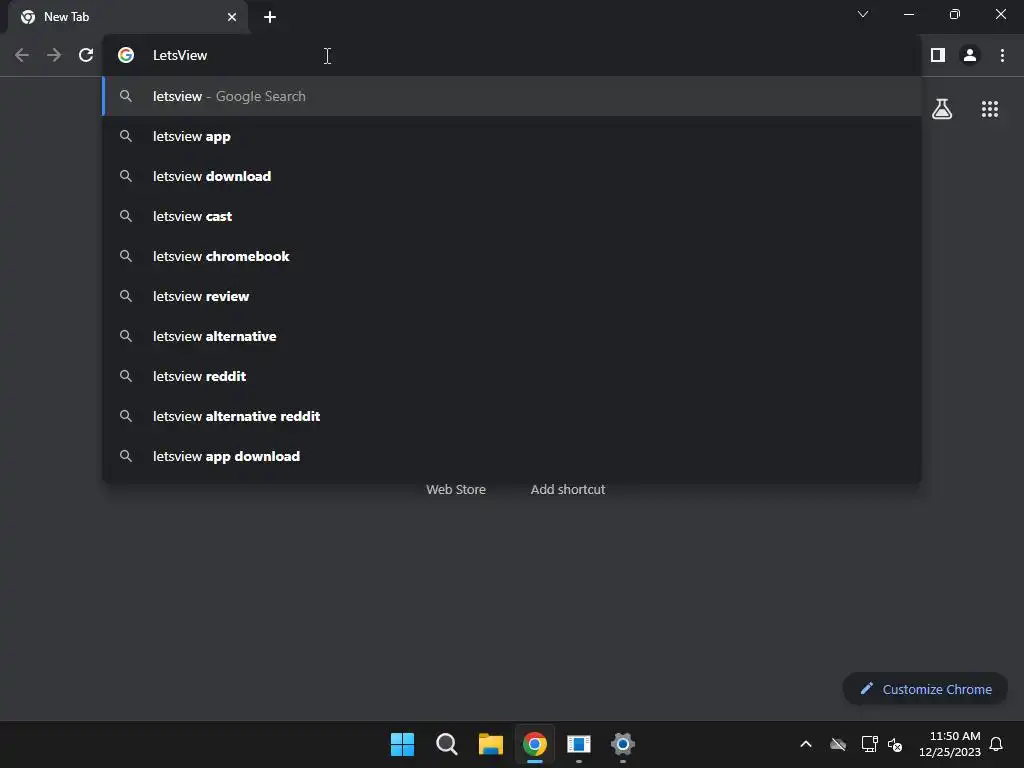Click in the address bar containing LetsView
The height and width of the screenshot is (768, 1024).
[511, 56]
